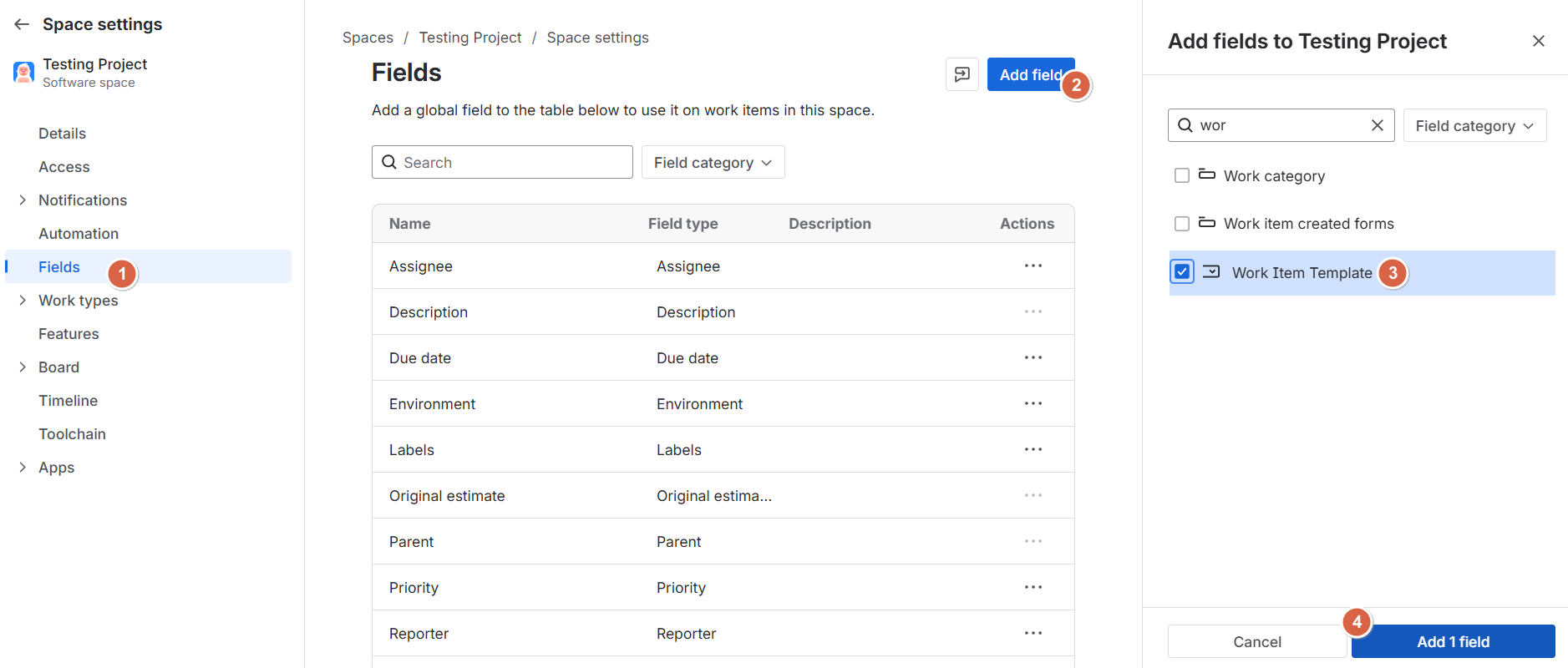Check the Work category checkbox
1568x668 pixels.
1182,175
